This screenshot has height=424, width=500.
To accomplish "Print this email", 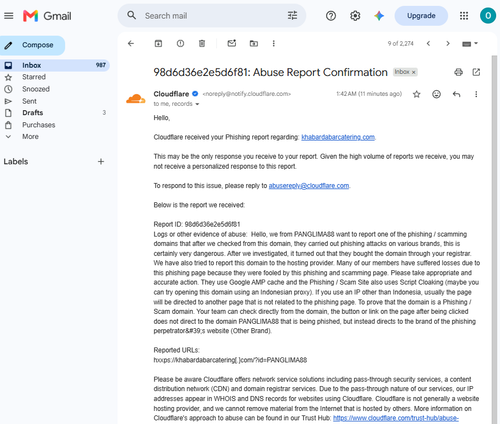I will point(459,72).
